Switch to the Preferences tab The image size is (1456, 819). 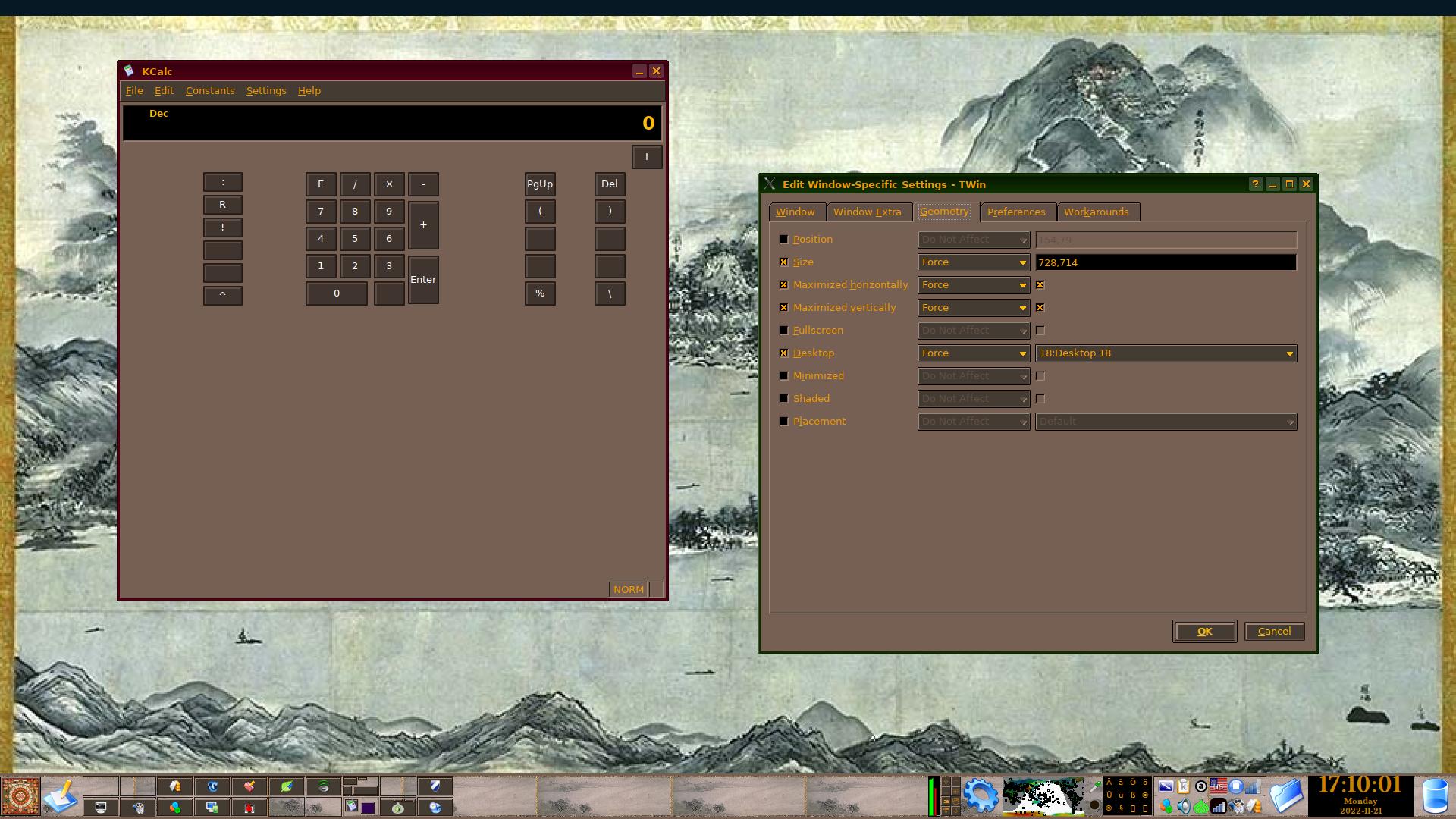pyautogui.click(x=1016, y=212)
